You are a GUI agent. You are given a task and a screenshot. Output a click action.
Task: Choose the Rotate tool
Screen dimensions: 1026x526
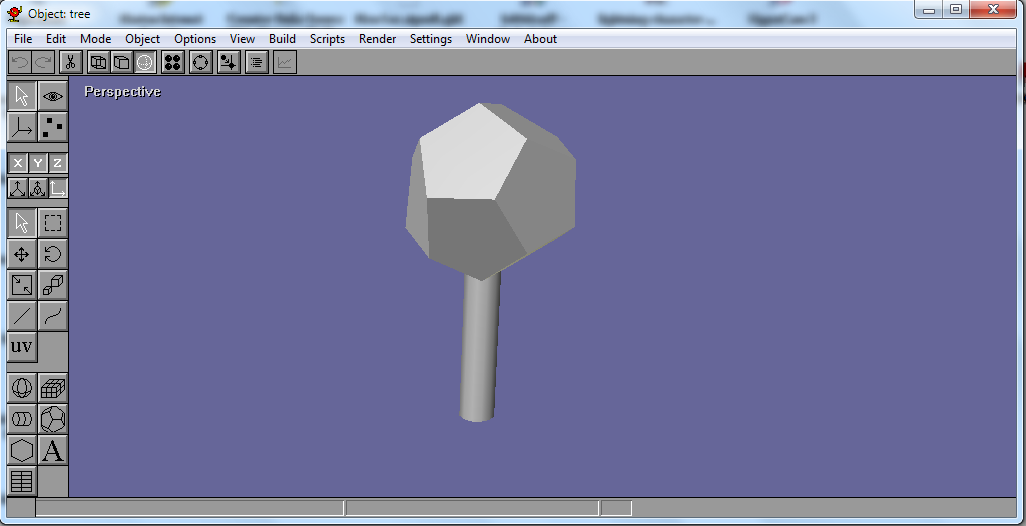(53, 254)
